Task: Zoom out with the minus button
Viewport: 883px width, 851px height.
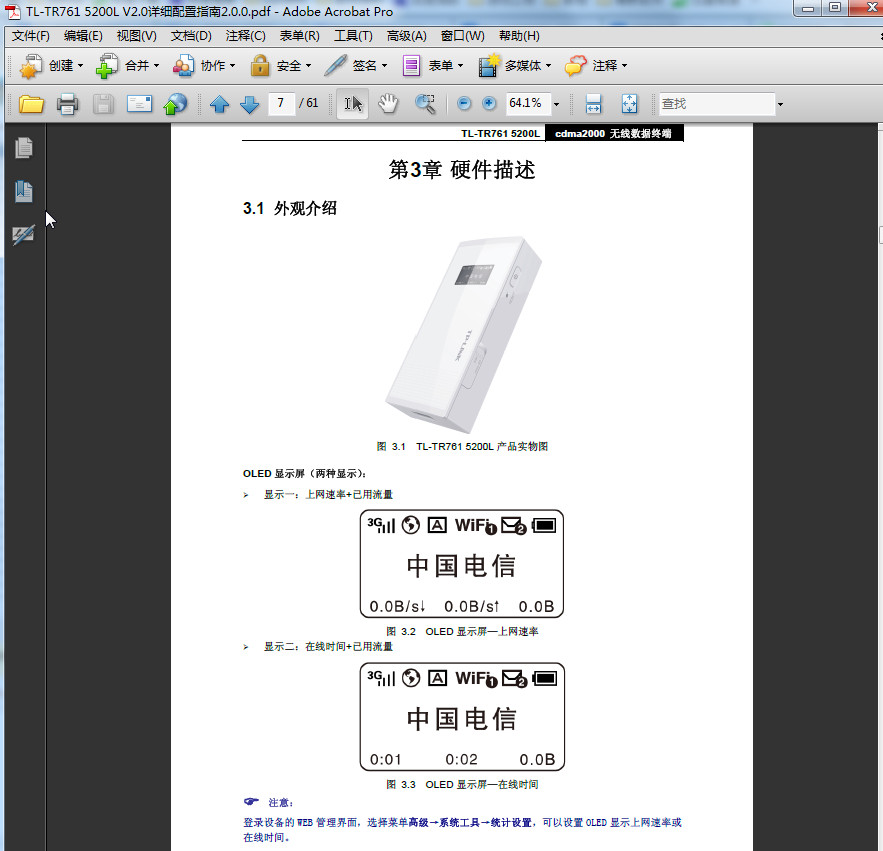Action: [x=463, y=103]
